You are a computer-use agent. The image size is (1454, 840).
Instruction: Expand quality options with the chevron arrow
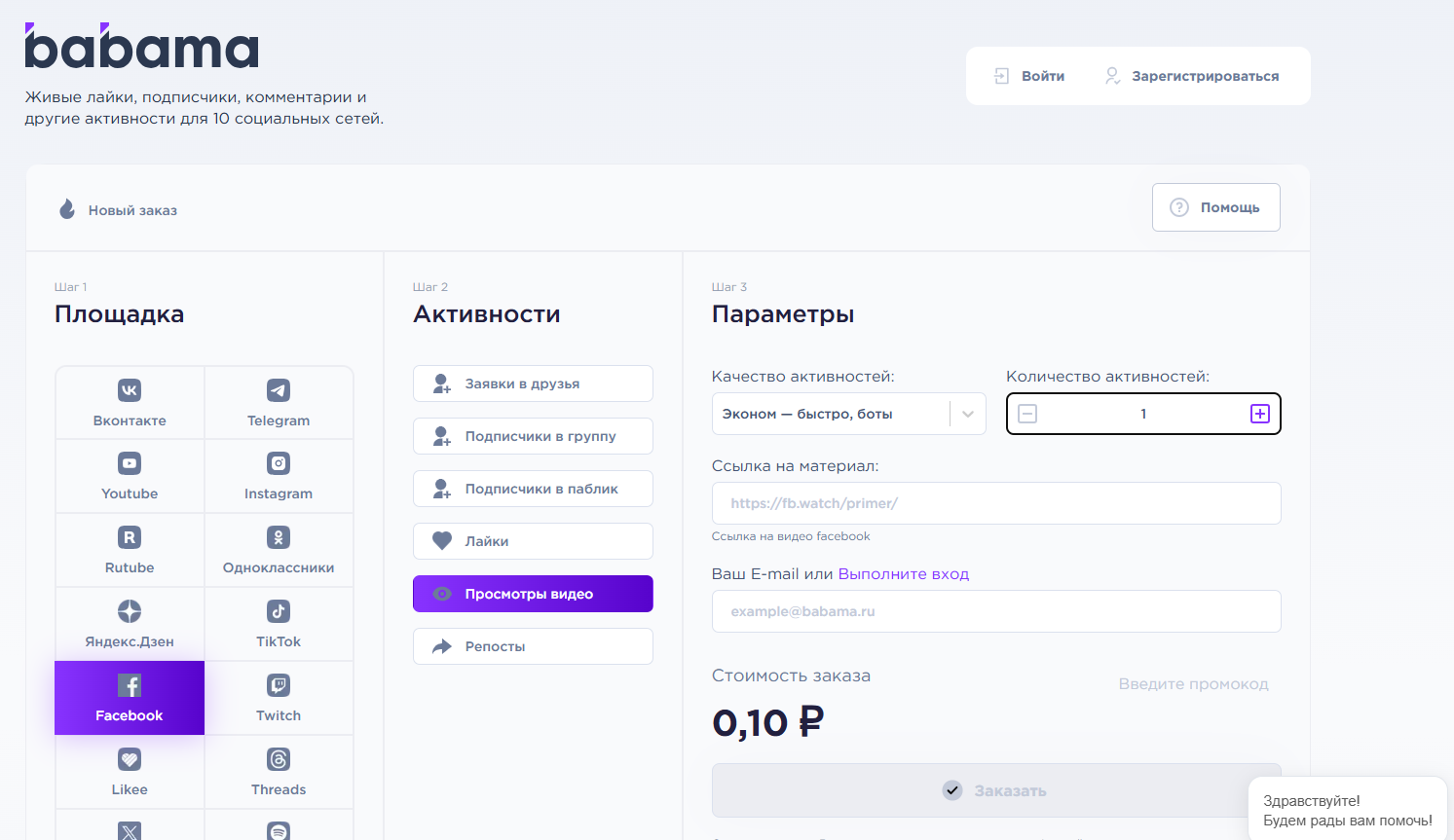tap(968, 414)
